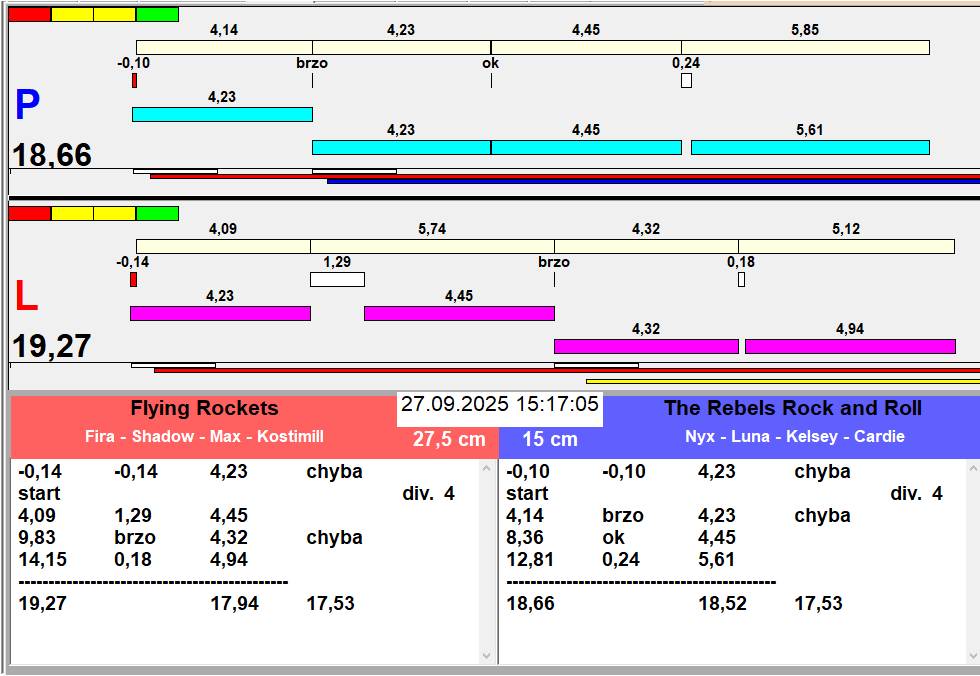Click the 18,52 value in Rebels totals
Image resolution: width=980 pixels, height=676 pixels.
[722, 604]
